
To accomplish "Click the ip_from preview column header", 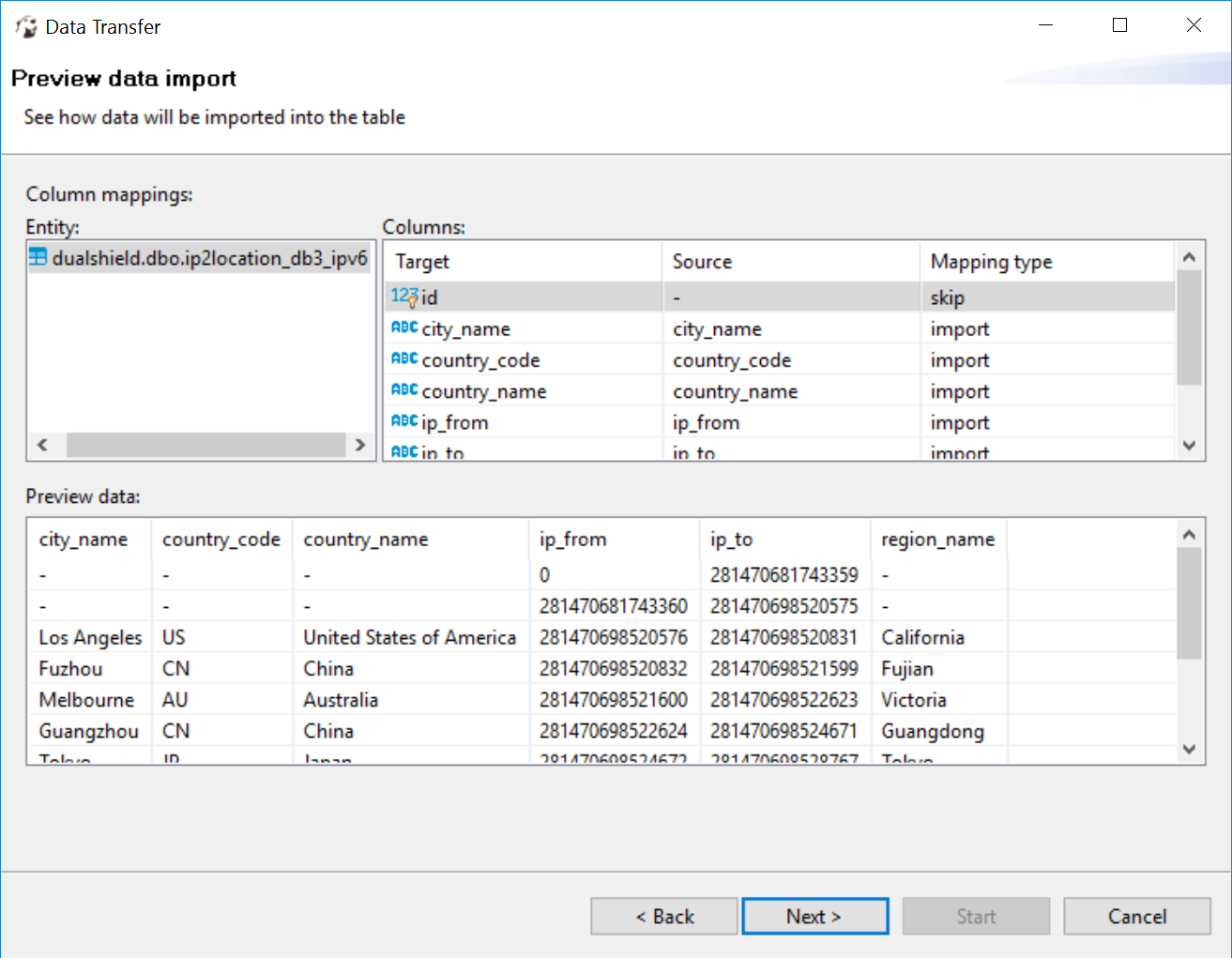I will tap(572, 540).
